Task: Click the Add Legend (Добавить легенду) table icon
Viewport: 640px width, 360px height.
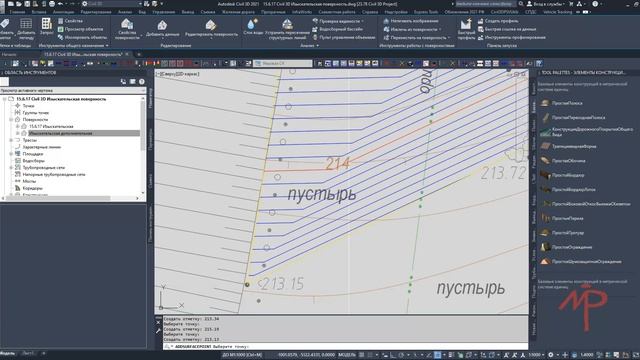Action: click(x=26, y=24)
